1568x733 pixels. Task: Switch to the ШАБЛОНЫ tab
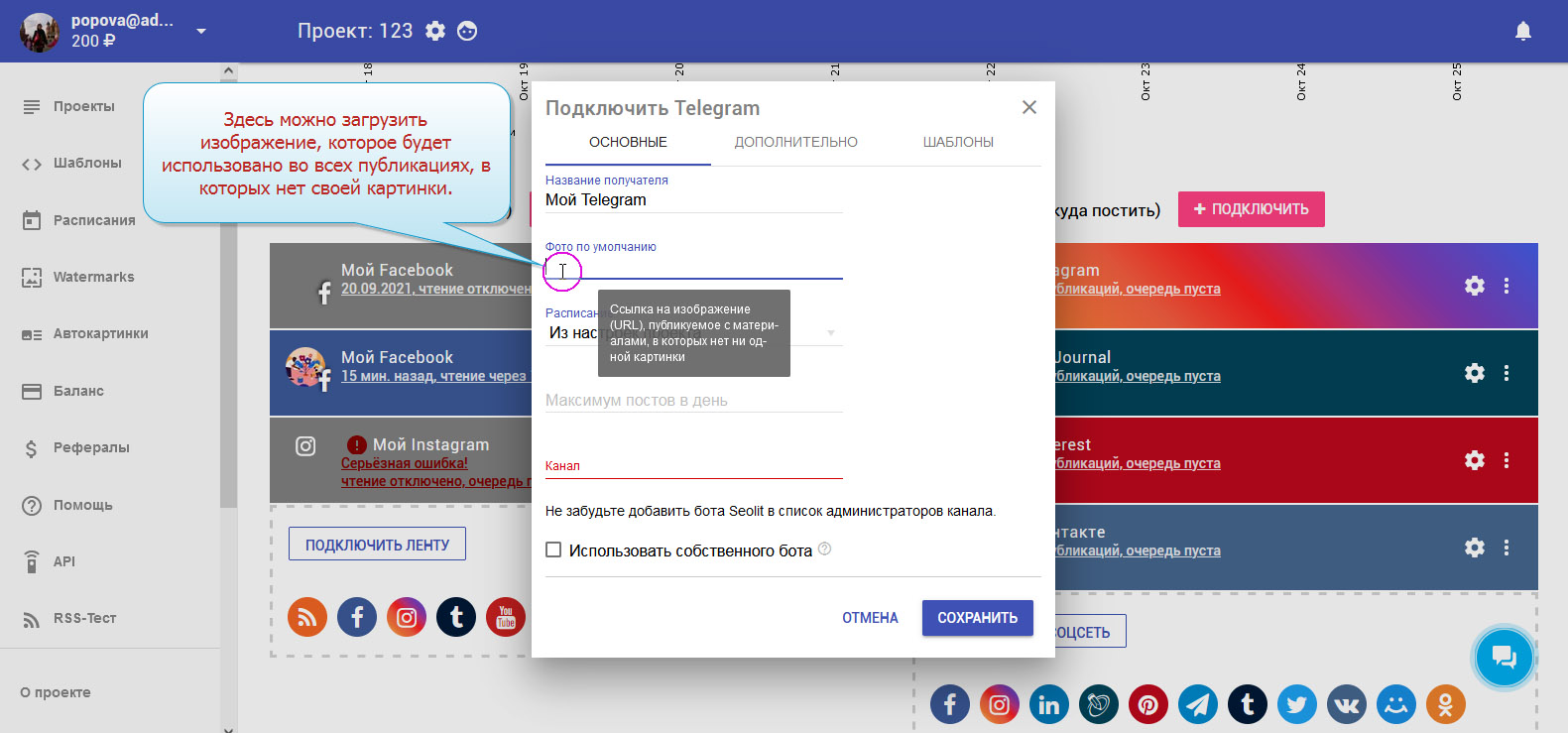point(957,142)
